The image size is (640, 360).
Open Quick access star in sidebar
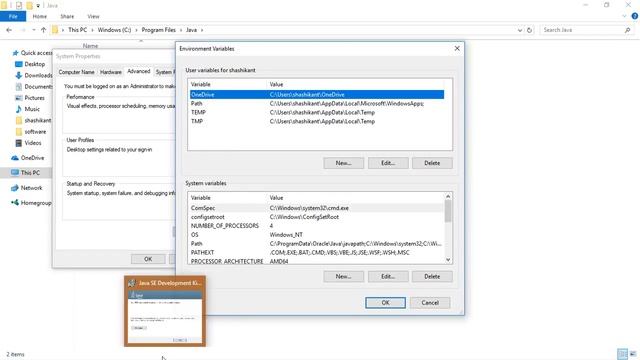pos(16,53)
